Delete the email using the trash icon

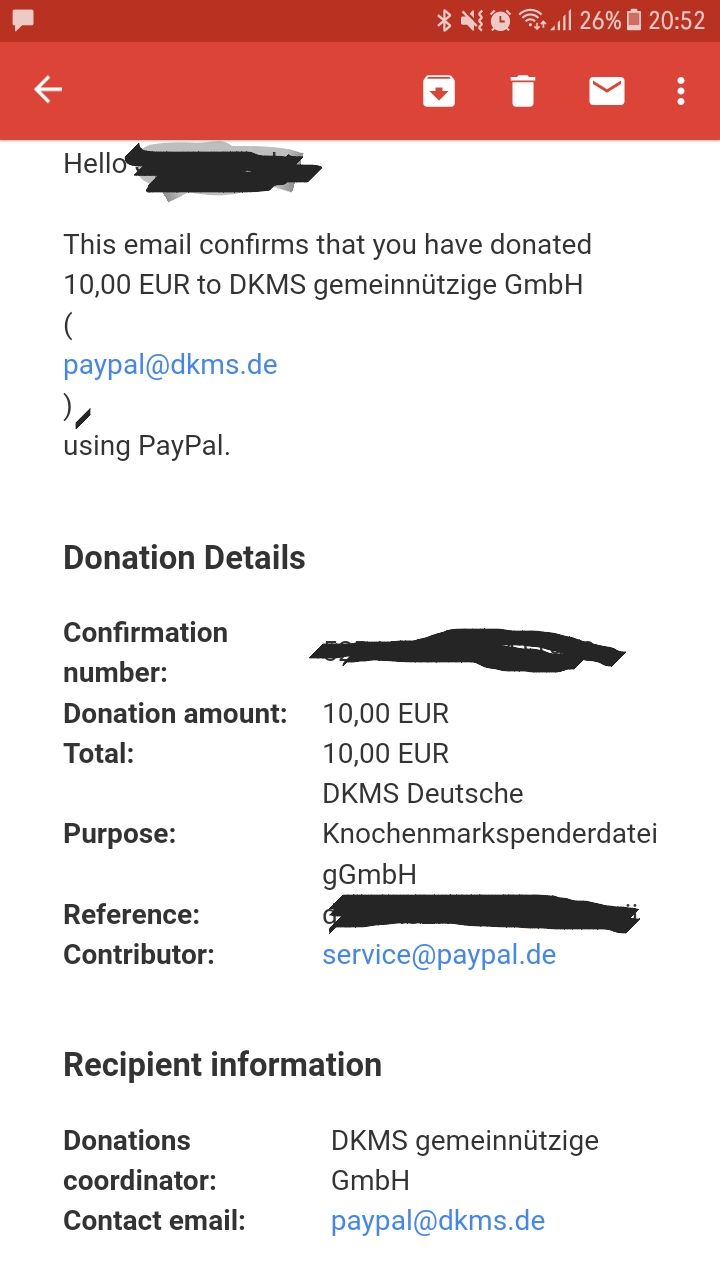(x=523, y=91)
